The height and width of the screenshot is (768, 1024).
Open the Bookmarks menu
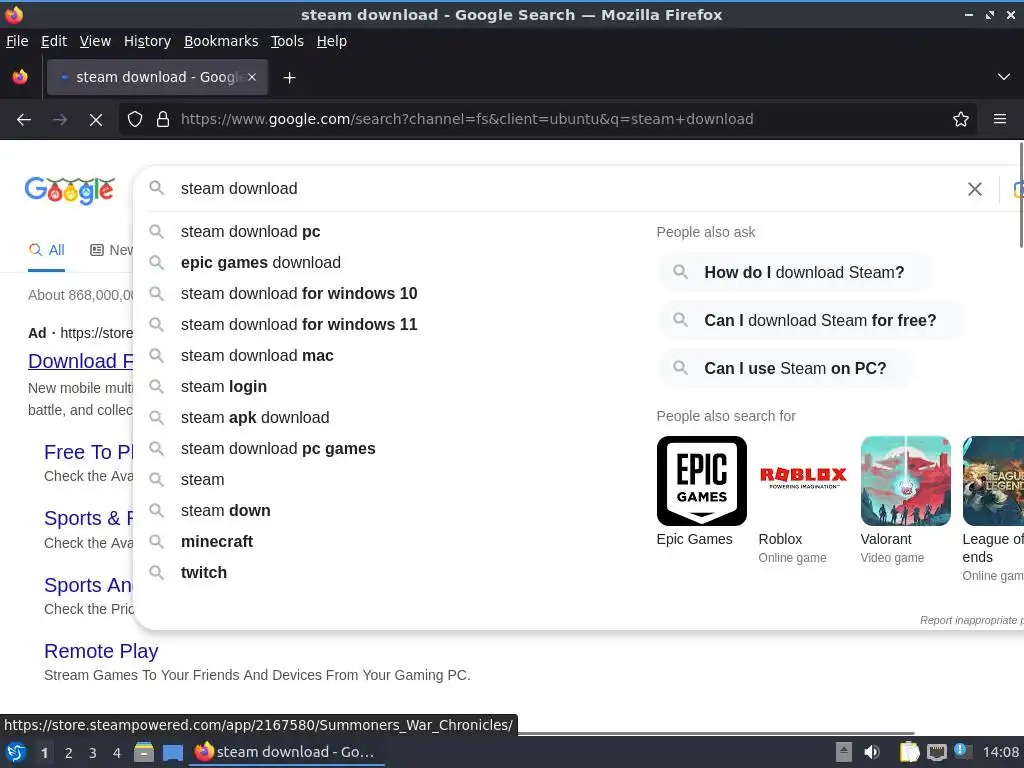[221, 41]
